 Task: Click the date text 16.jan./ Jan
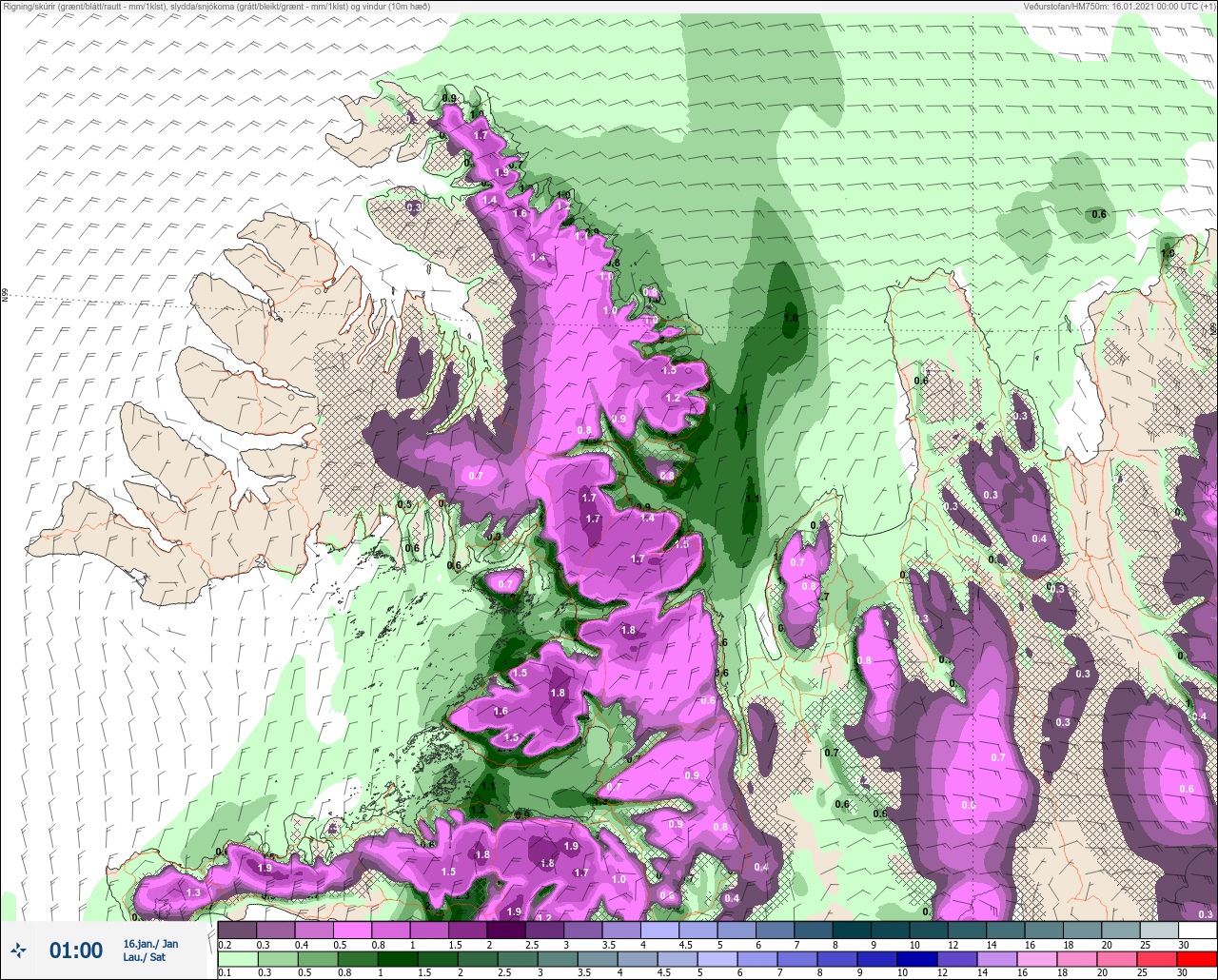(x=150, y=944)
